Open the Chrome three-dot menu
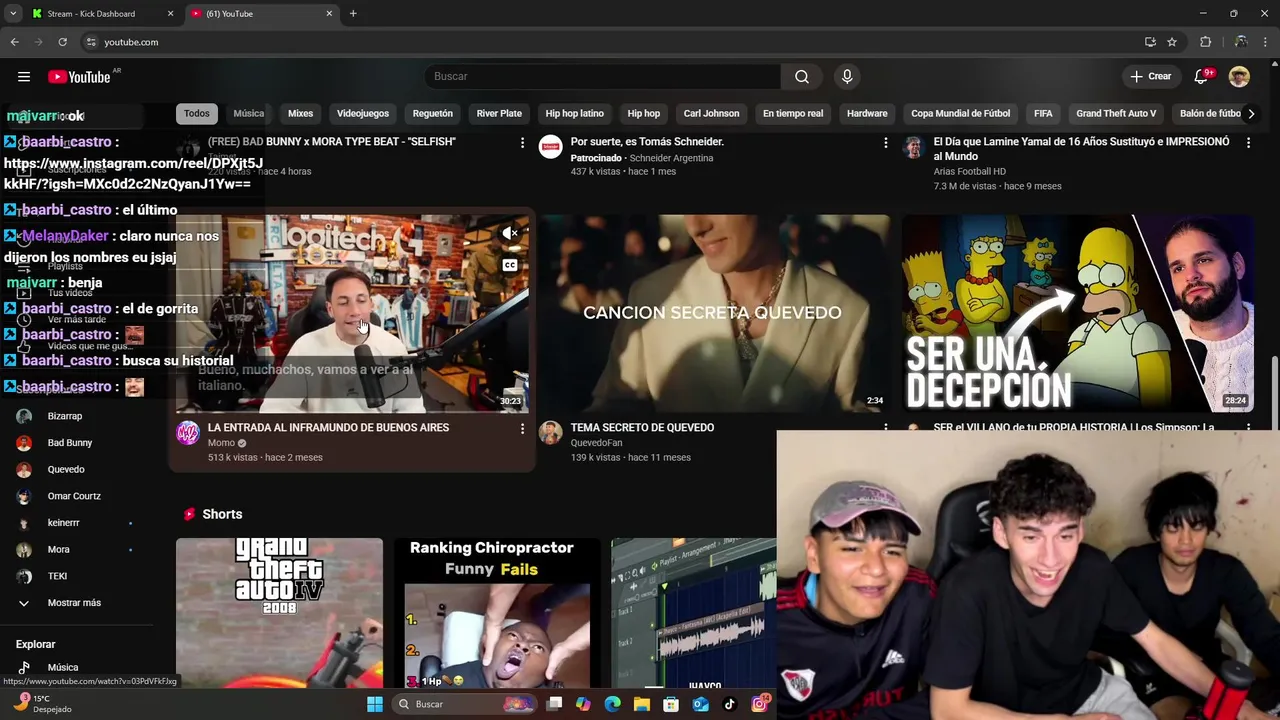Screen dimensions: 1280x720 click(1266, 42)
